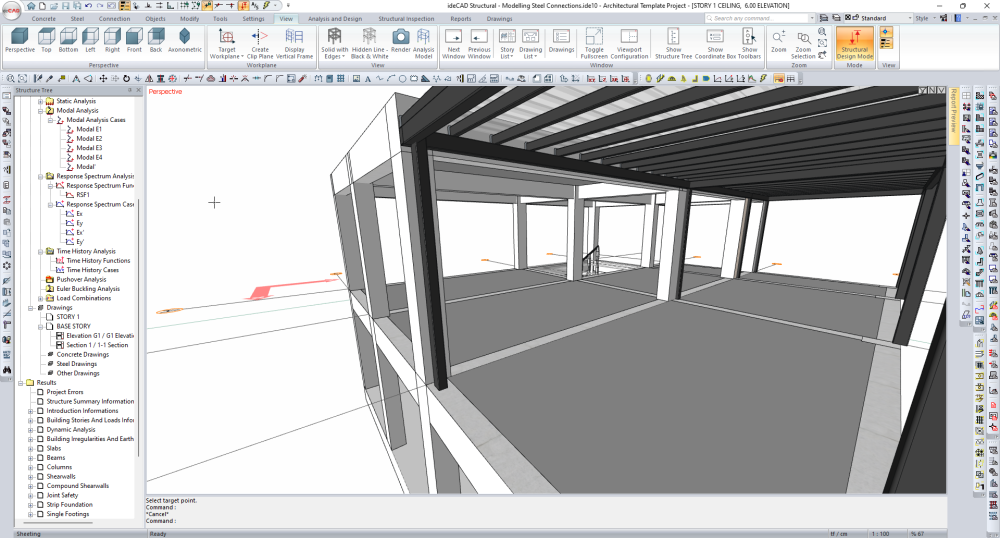Viewport: 1000px width, 538px height.
Task: Collapse the Modal Analysis tree node
Action: pyautogui.click(x=41, y=111)
